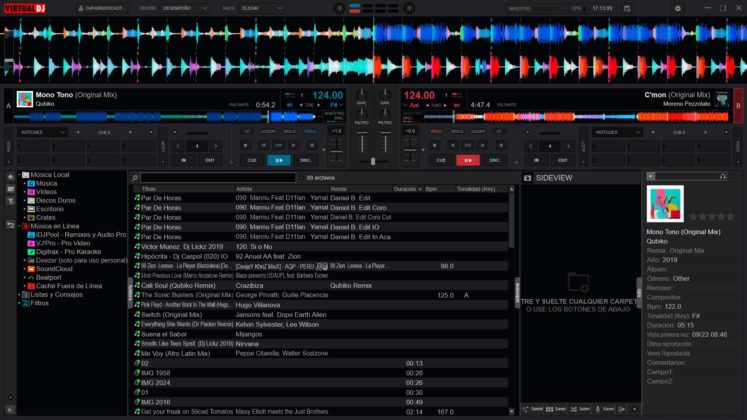
Task: Play deck A with the blue play button
Action: coord(279,160)
